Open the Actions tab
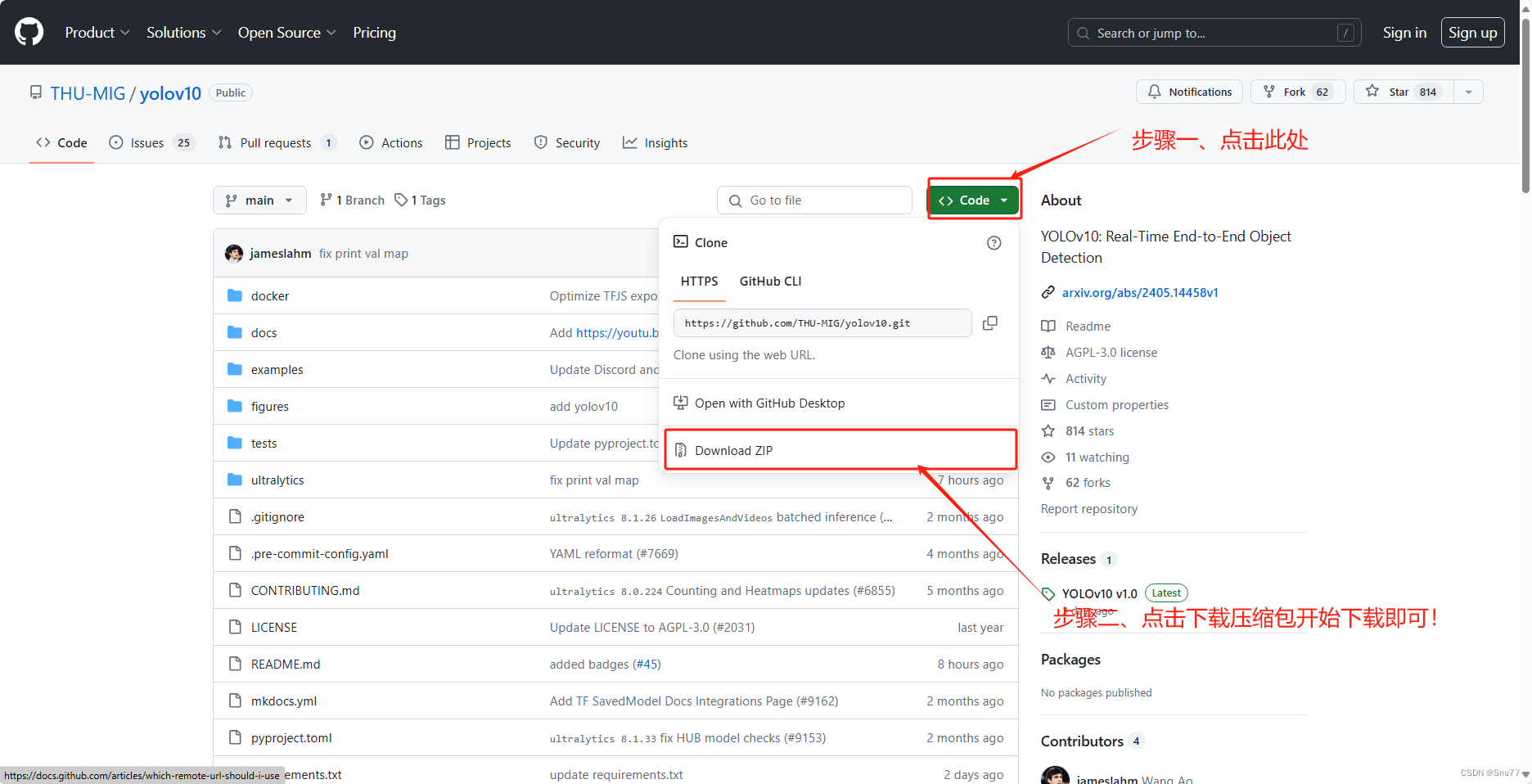Screen dimensions: 1532x784 pyautogui.click(x=391, y=142)
